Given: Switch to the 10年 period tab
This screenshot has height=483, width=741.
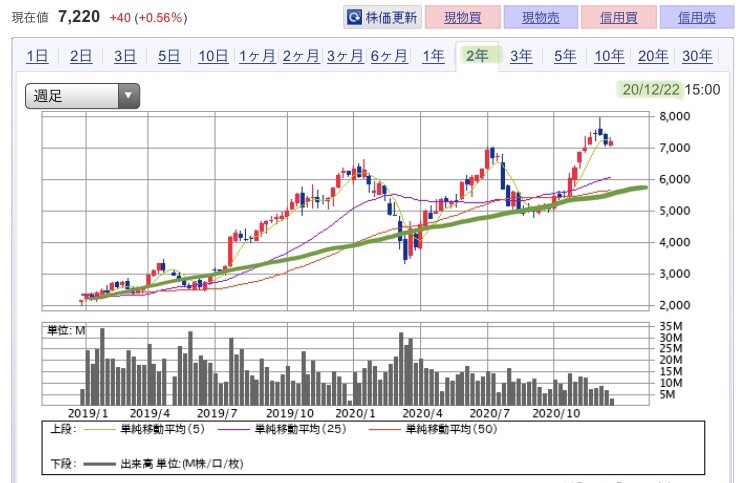Looking at the screenshot, I should tap(609, 56).
